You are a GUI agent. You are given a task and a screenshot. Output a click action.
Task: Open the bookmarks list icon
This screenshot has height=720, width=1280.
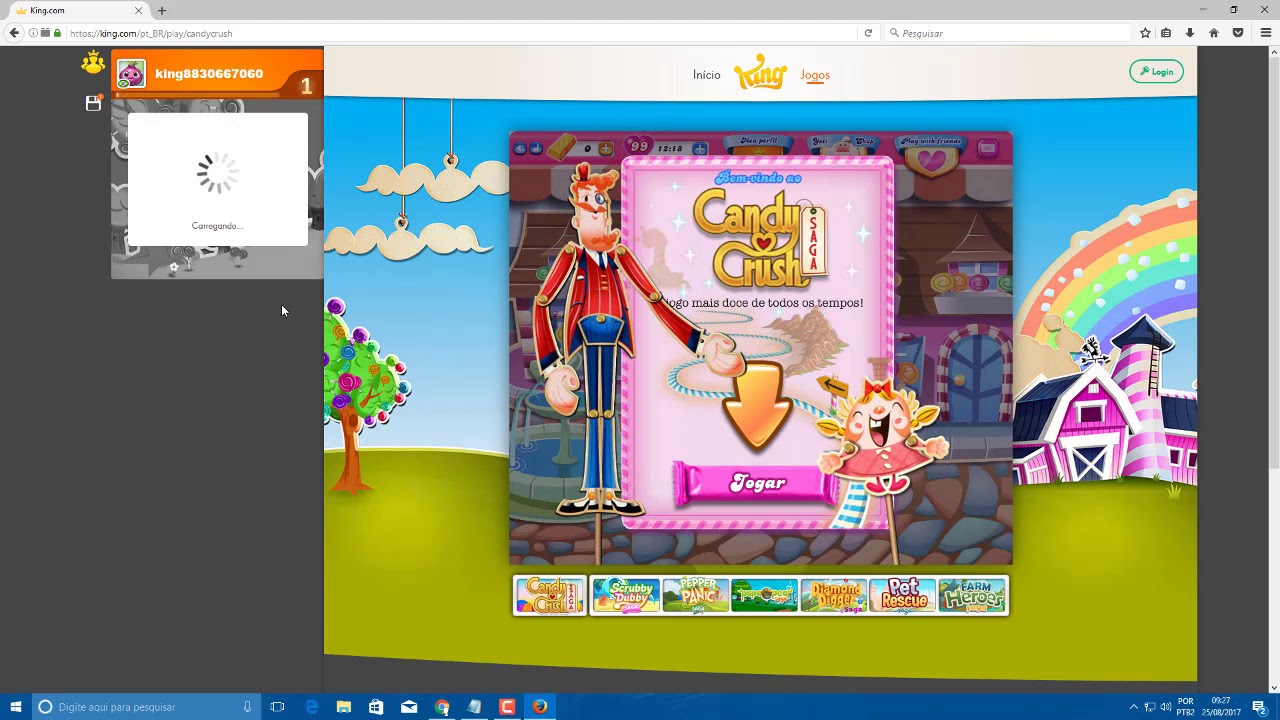1166,33
